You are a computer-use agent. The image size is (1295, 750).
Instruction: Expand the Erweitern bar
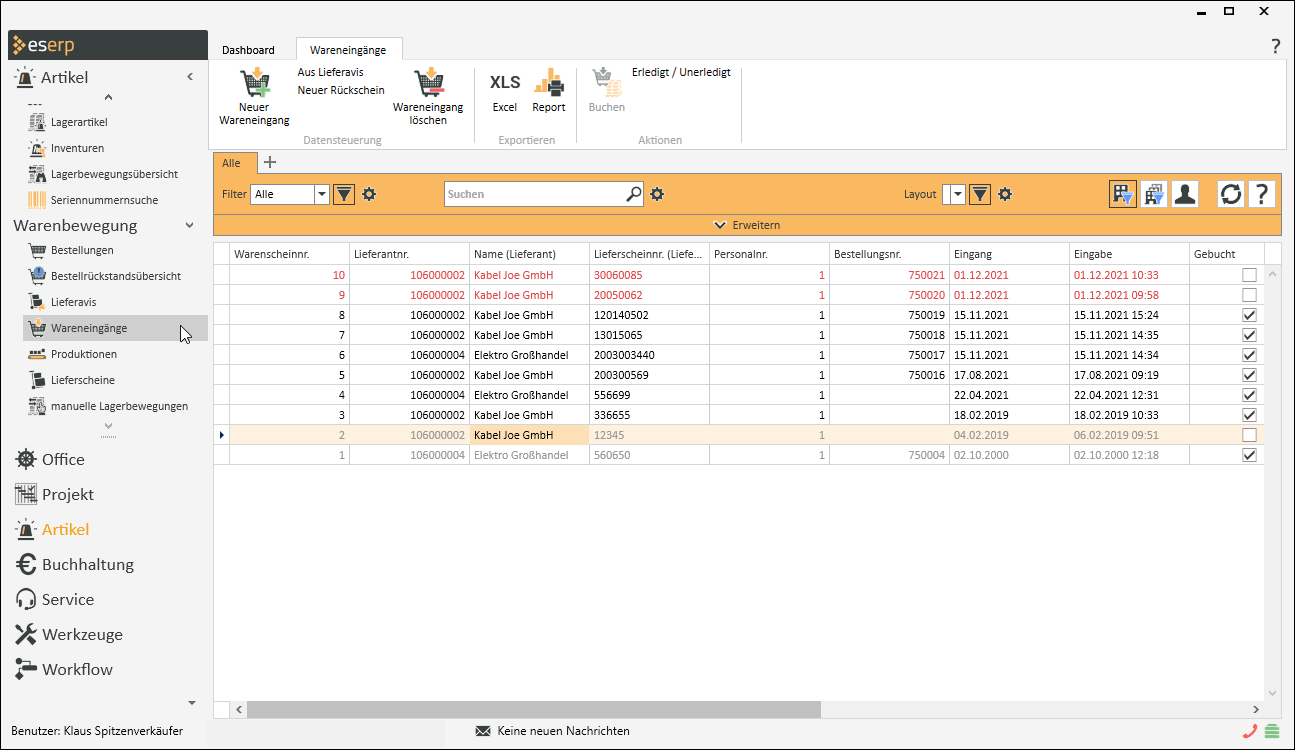pos(747,225)
